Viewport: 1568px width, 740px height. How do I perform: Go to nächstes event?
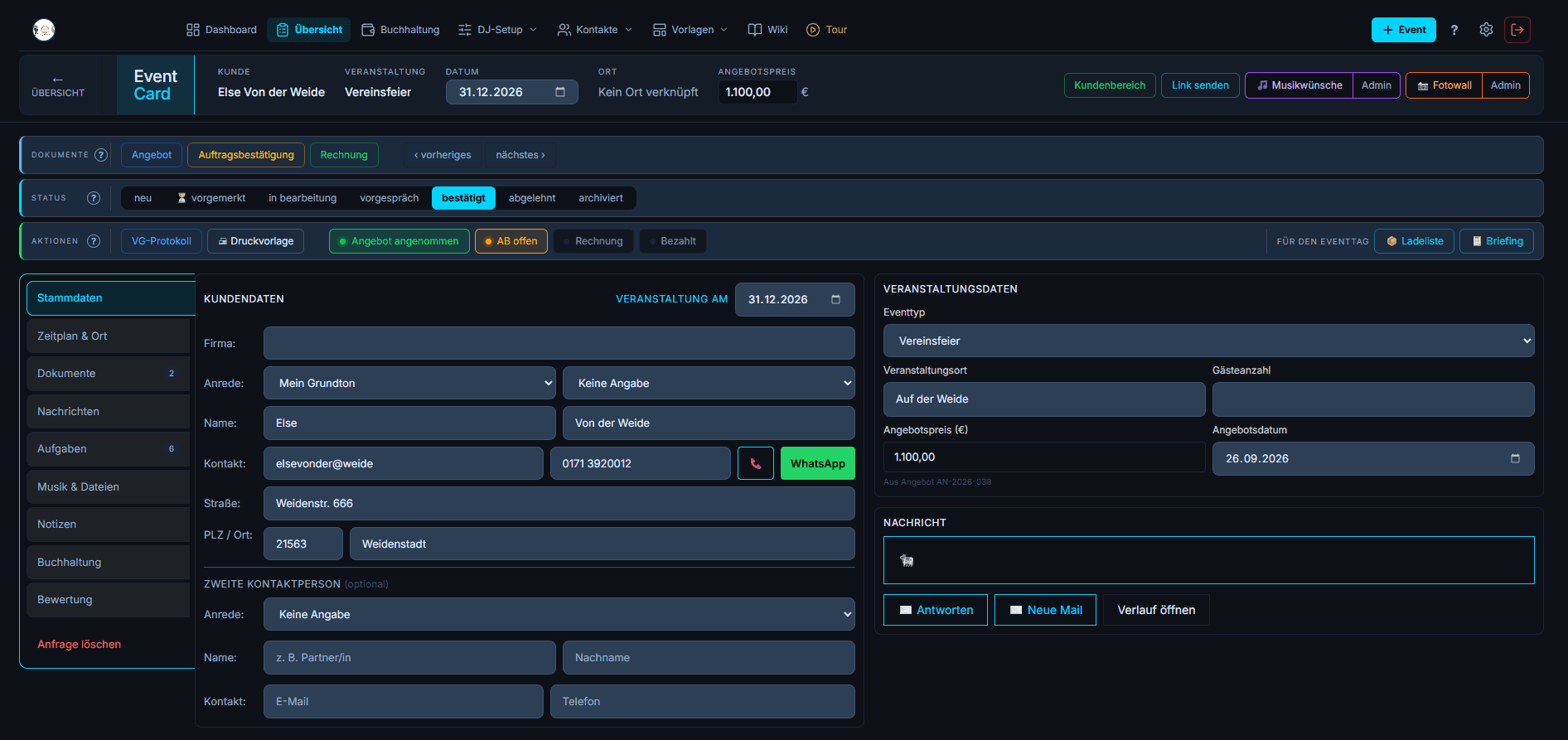520,155
